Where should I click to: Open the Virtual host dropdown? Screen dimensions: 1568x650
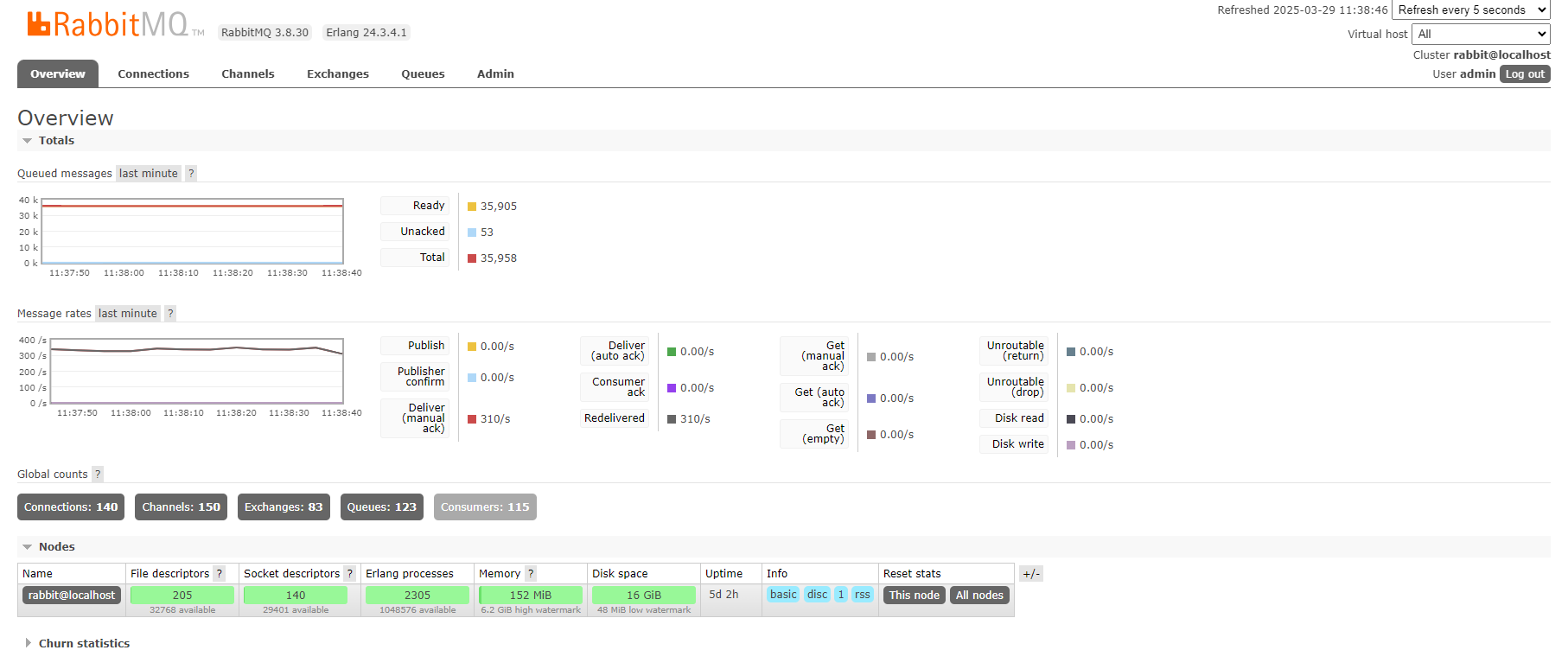(1481, 34)
